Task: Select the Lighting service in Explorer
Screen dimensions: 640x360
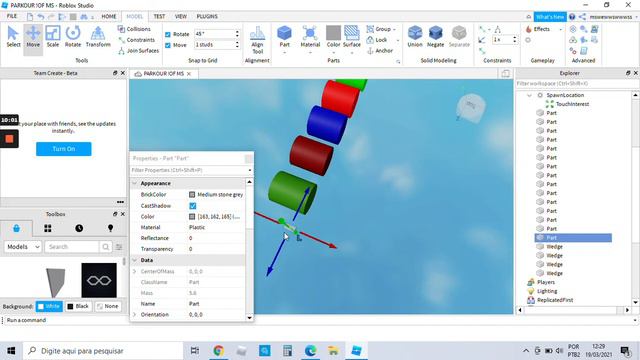Action: click(547, 291)
